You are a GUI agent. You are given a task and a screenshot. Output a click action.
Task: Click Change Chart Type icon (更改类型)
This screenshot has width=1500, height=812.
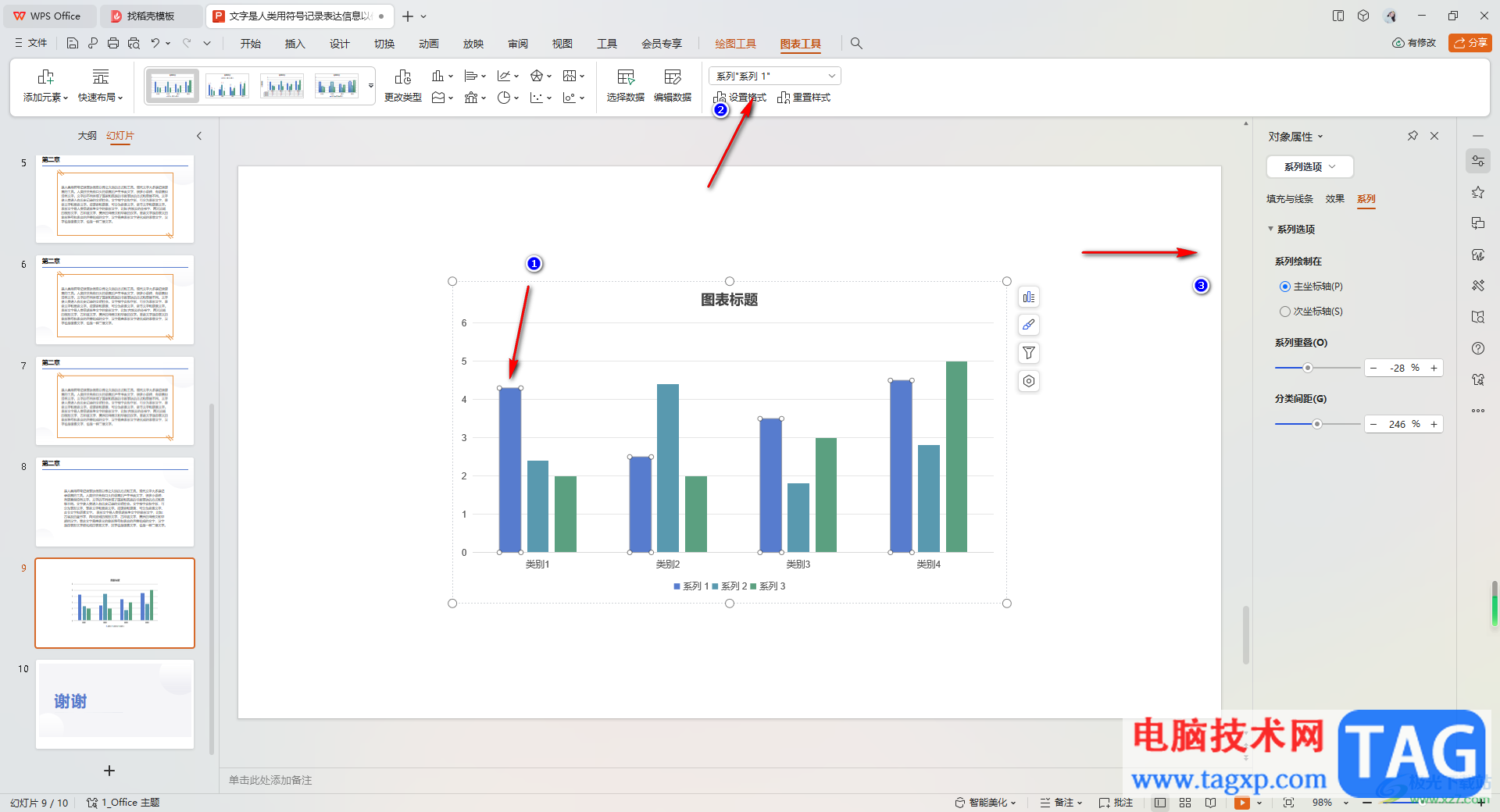403,86
